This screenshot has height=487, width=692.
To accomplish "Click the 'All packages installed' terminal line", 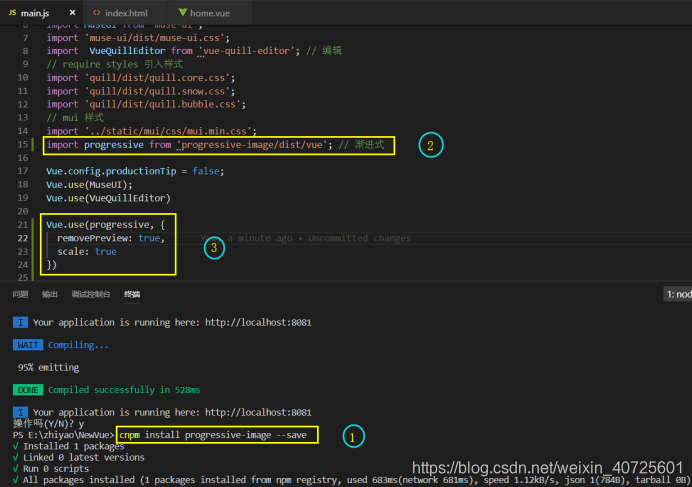I will point(351,480).
